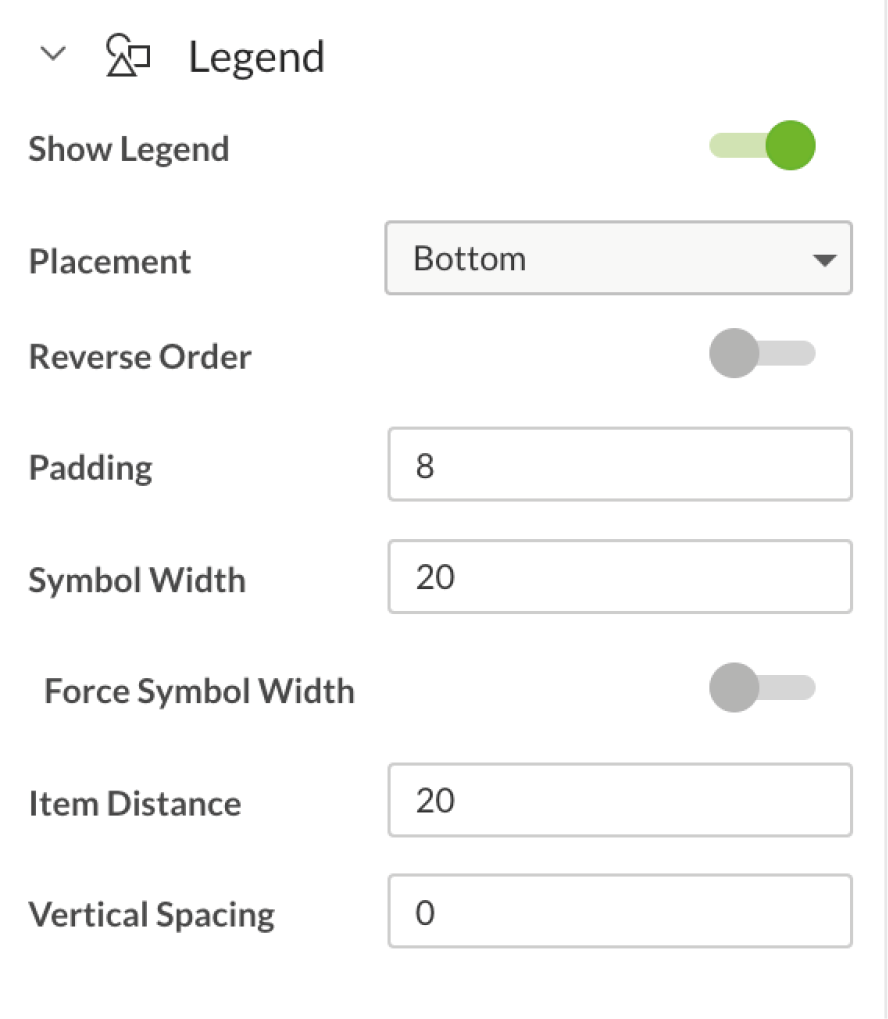Click the Show Legend label text
Screen dimensions: 888x1019
(129, 150)
